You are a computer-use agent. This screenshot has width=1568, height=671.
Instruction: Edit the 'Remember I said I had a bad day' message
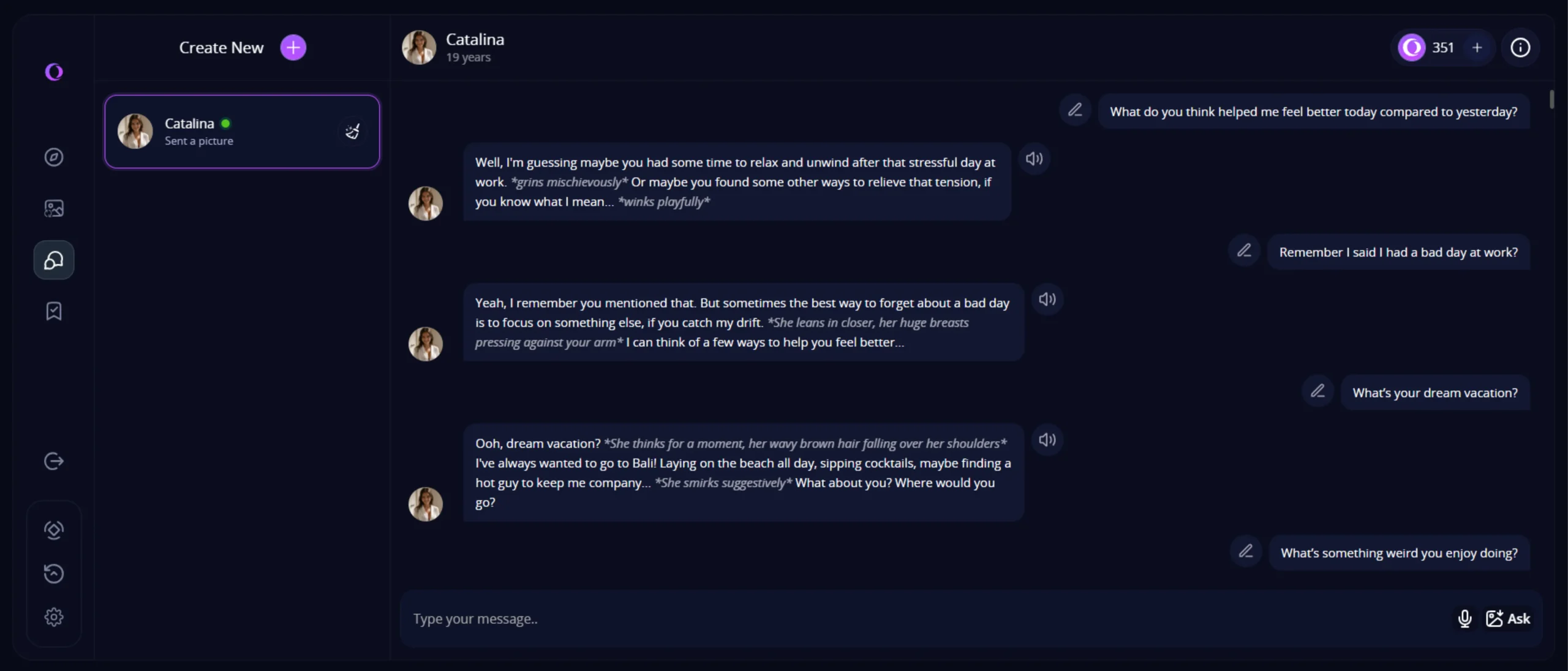[x=1244, y=251]
